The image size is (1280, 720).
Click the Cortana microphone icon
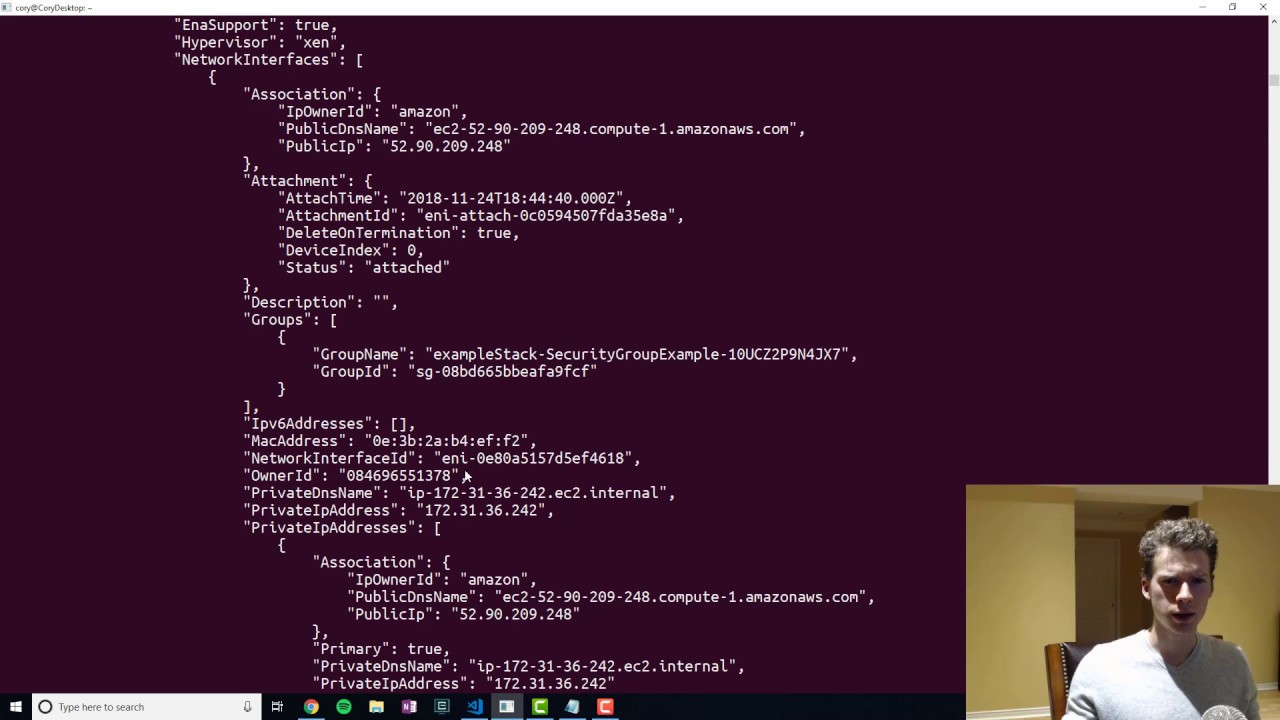[x=247, y=707]
